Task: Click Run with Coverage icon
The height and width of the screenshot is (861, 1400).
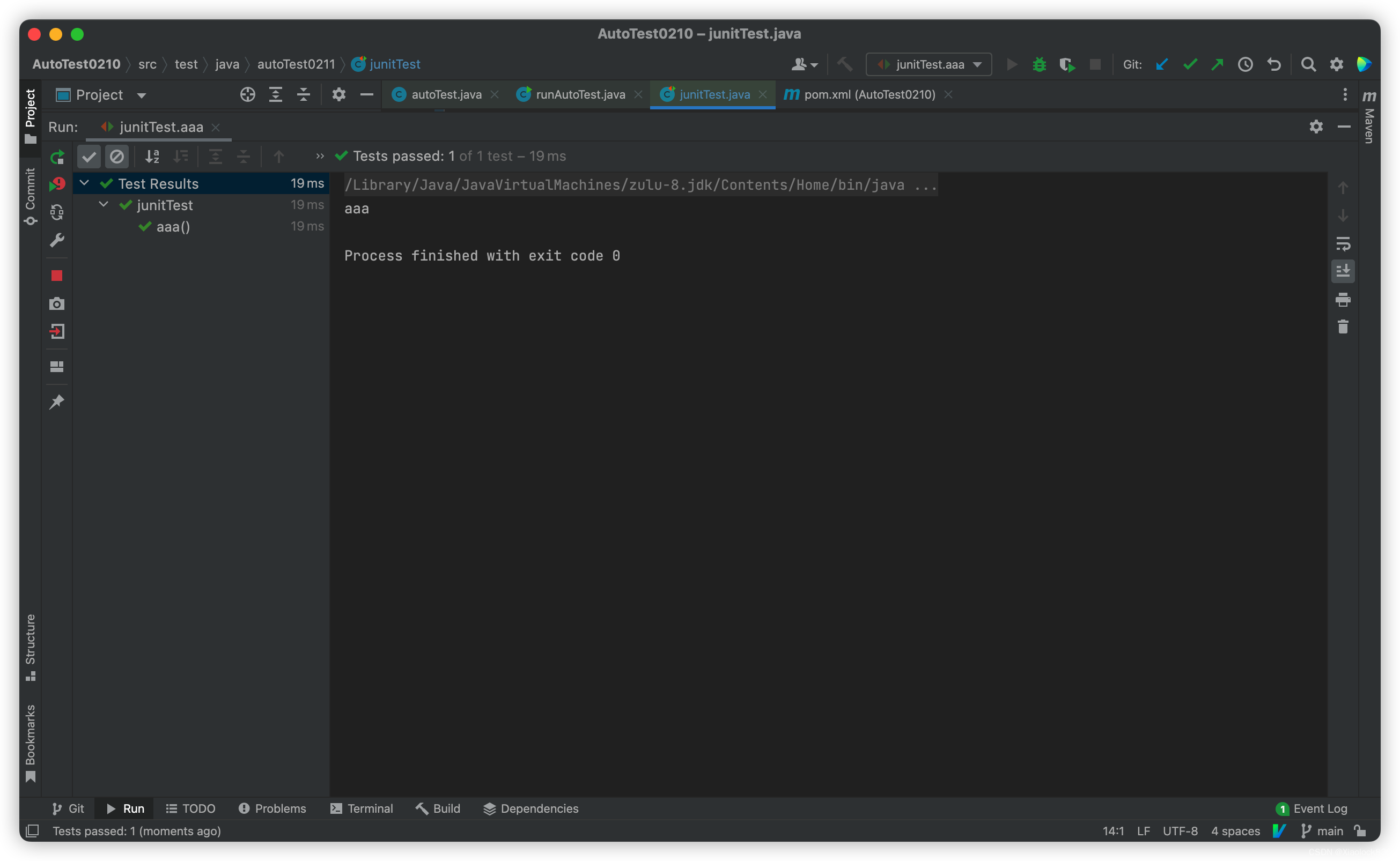Action: [1067, 65]
